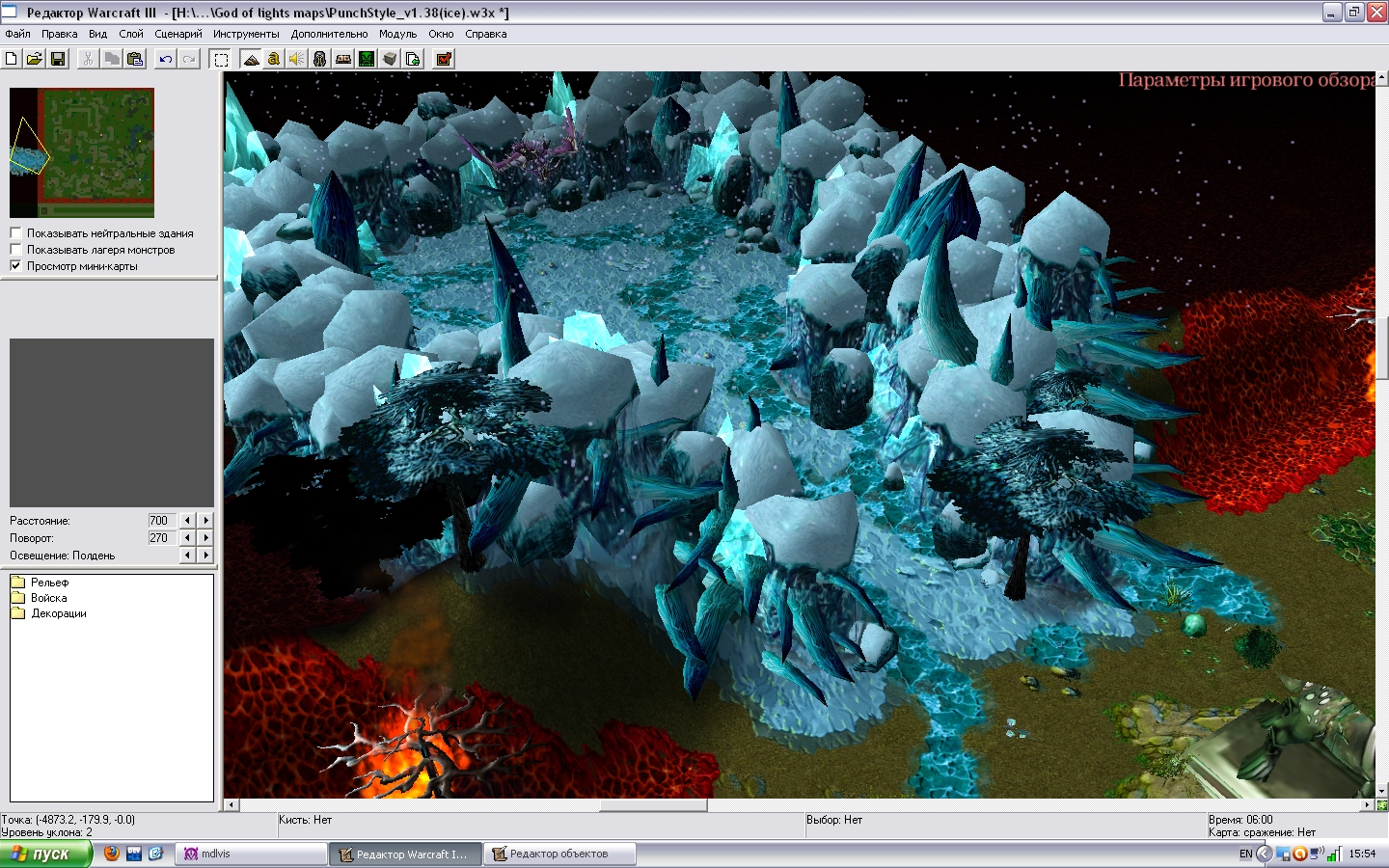1389x868 pixels.
Task: Open the Дополнительно menu
Action: [329, 34]
